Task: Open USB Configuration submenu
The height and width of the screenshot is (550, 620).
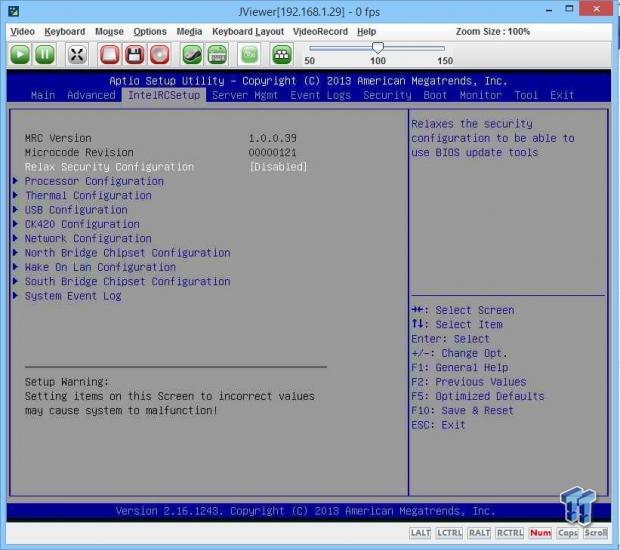Action: click(76, 210)
